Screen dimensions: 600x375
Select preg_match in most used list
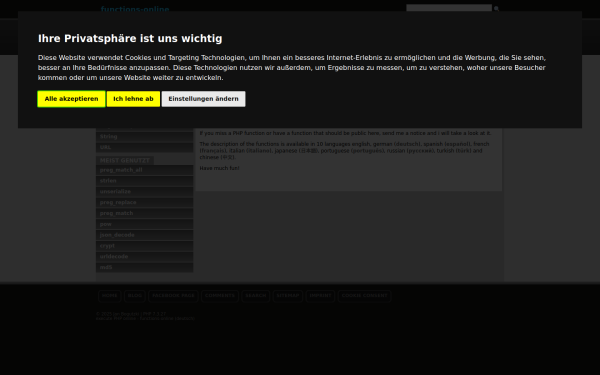click(144, 213)
